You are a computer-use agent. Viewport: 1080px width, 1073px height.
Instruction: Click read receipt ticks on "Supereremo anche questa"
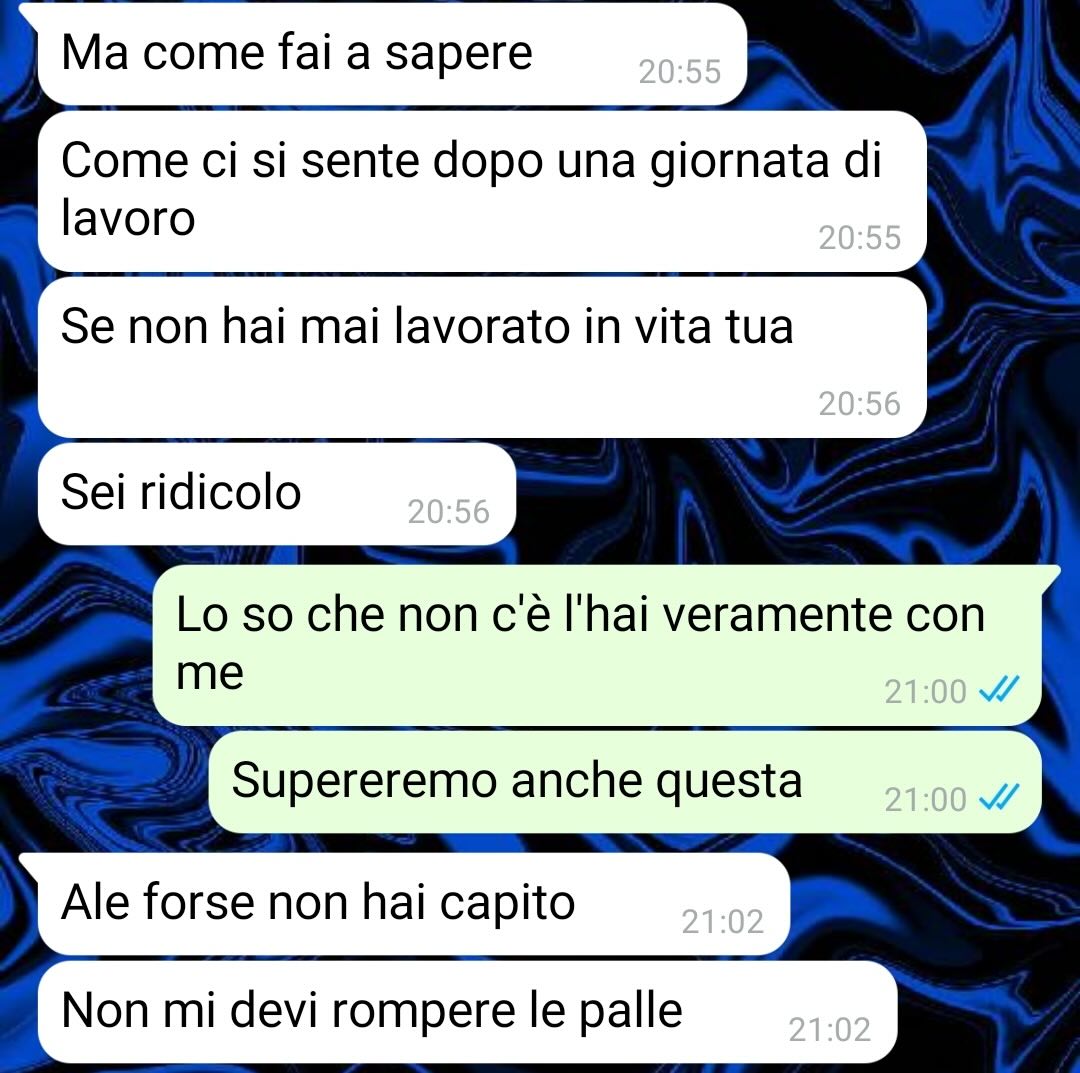coord(999,798)
